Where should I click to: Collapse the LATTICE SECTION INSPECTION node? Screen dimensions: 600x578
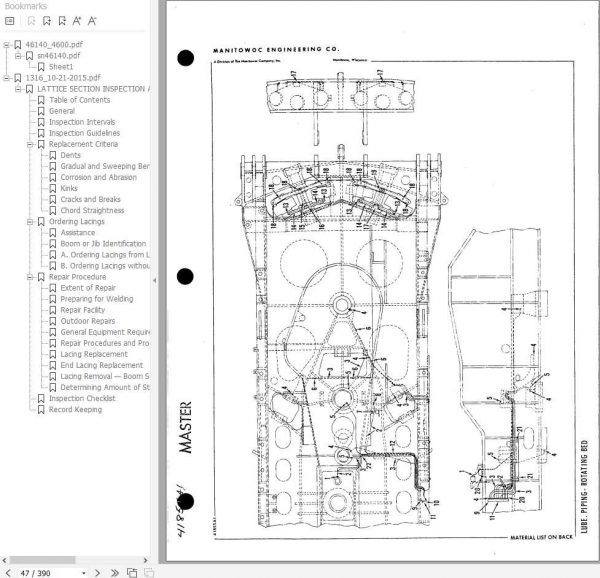tap(18, 89)
